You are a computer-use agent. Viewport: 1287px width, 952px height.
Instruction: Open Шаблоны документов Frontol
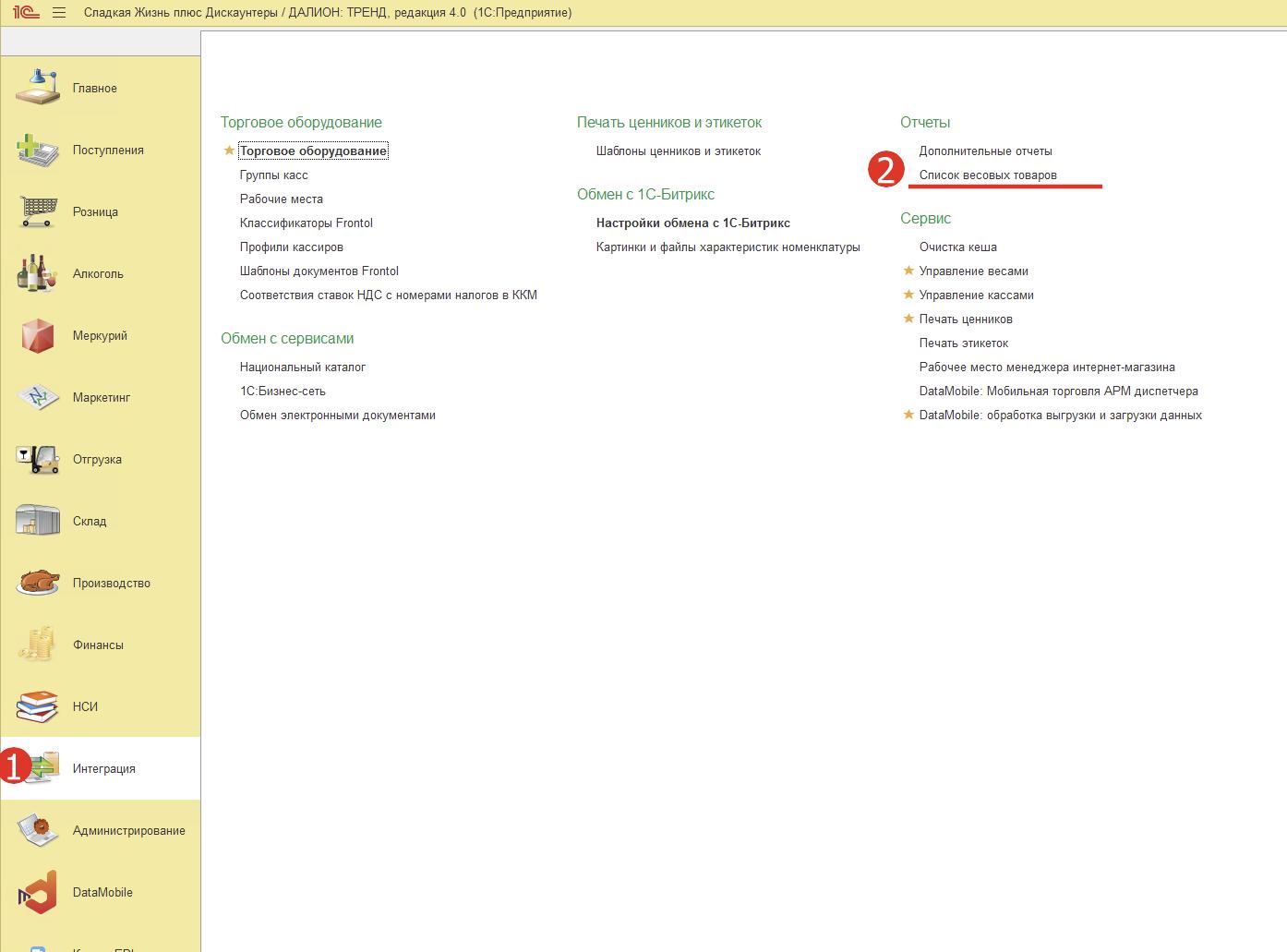[x=319, y=271]
